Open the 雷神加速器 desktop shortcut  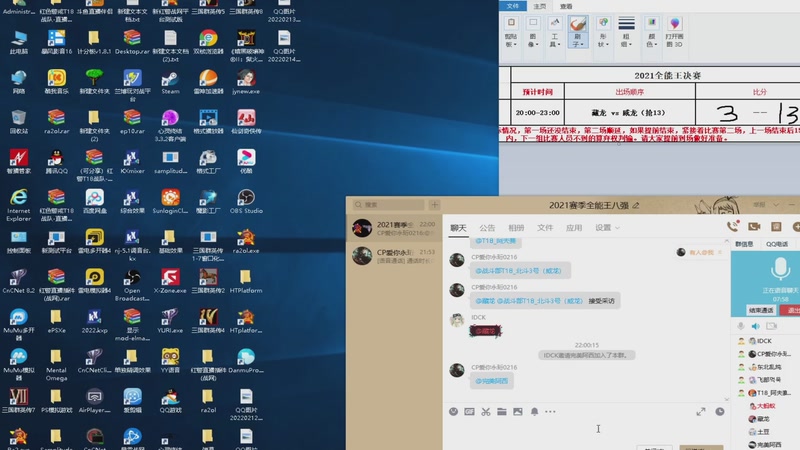point(208,83)
